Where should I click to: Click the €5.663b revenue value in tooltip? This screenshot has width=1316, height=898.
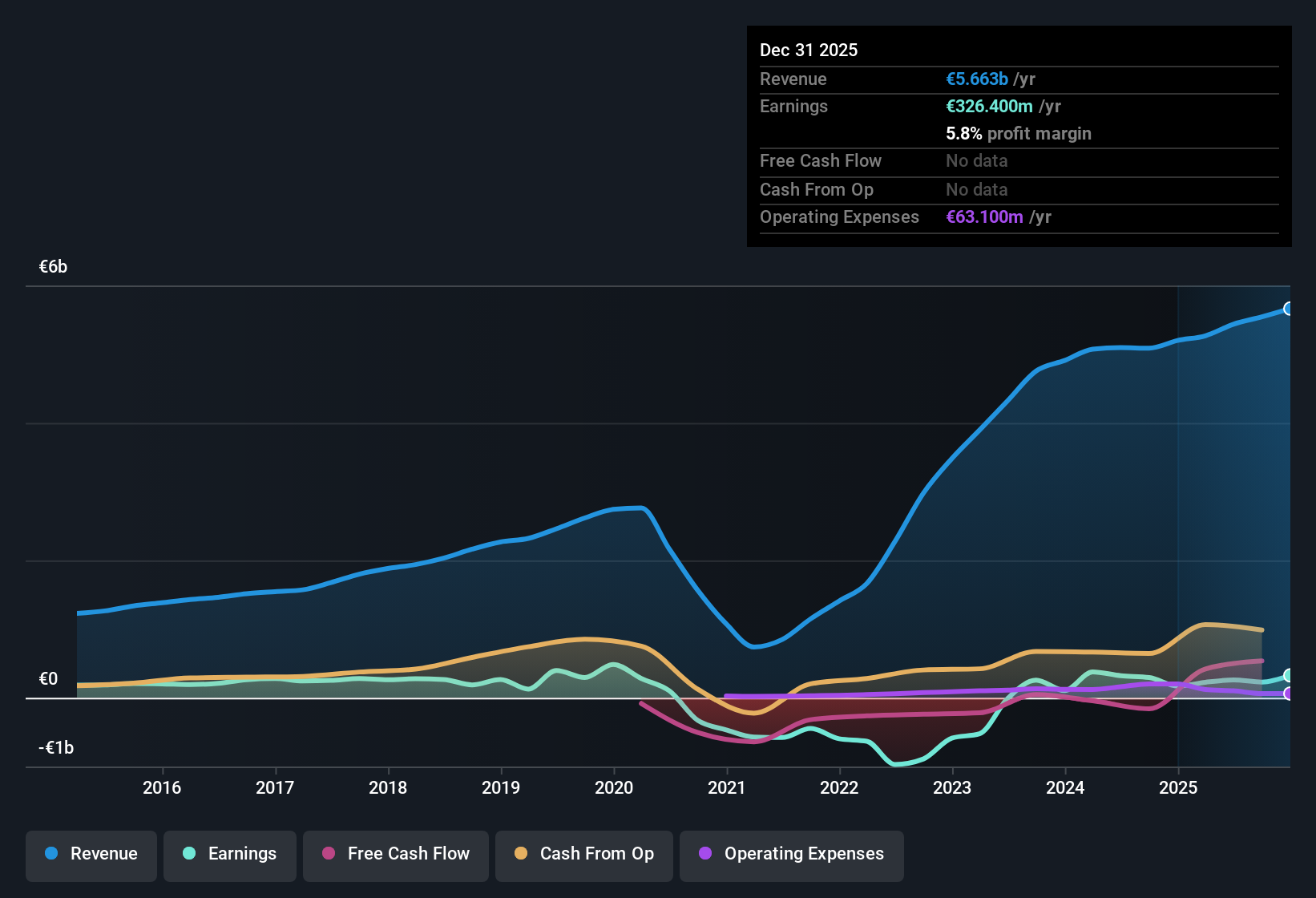coord(977,79)
